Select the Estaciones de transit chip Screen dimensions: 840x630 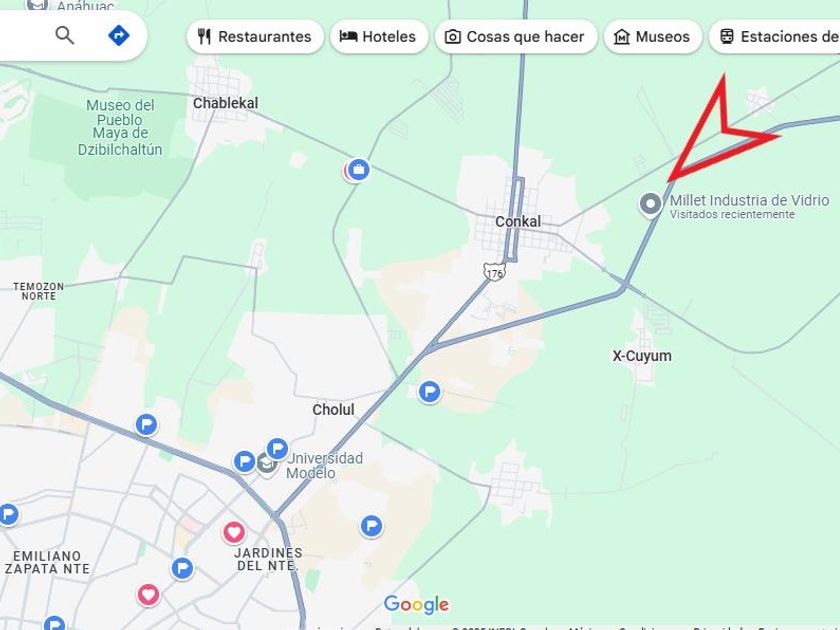(775, 36)
